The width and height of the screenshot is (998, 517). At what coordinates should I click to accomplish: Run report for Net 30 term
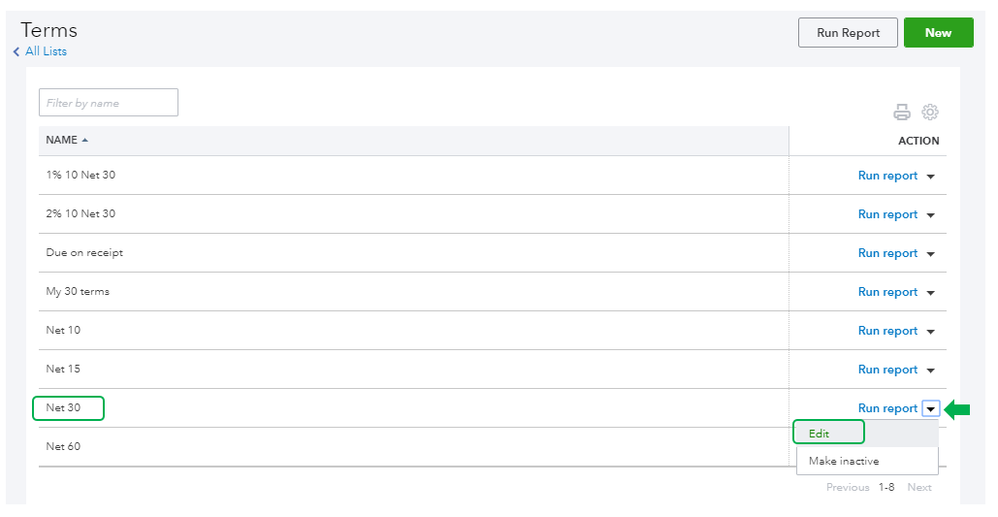pos(887,408)
